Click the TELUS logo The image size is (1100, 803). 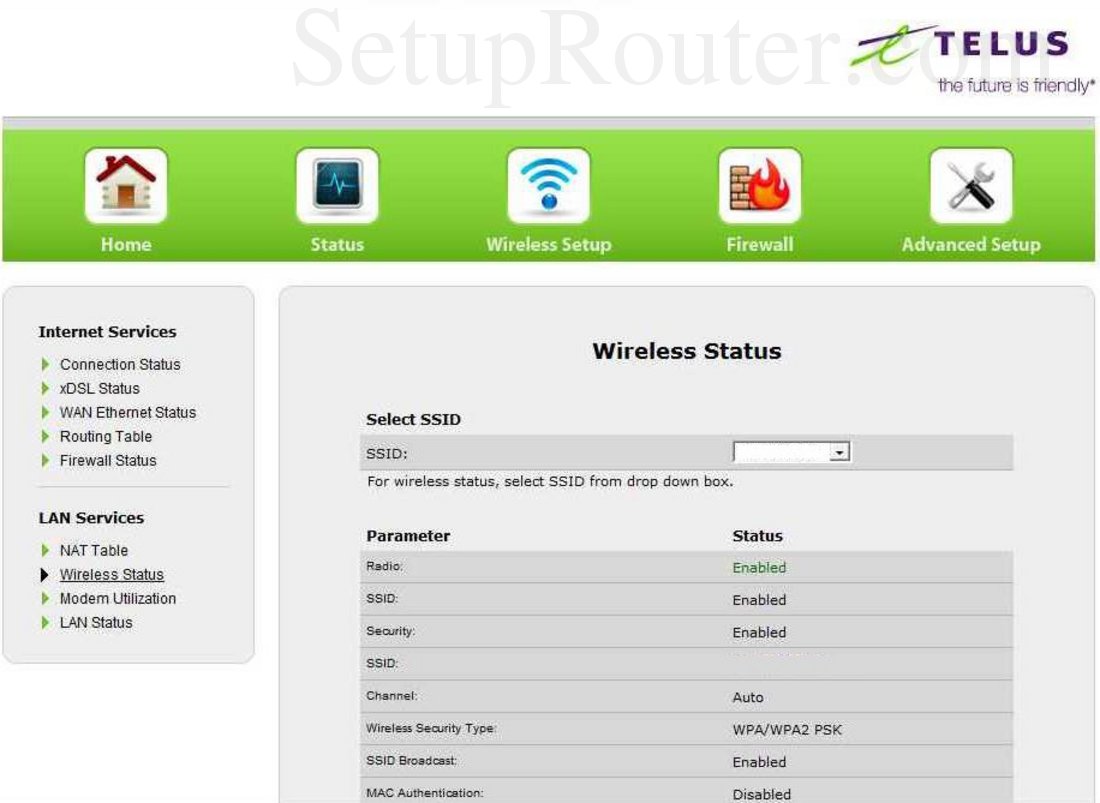[965, 48]
